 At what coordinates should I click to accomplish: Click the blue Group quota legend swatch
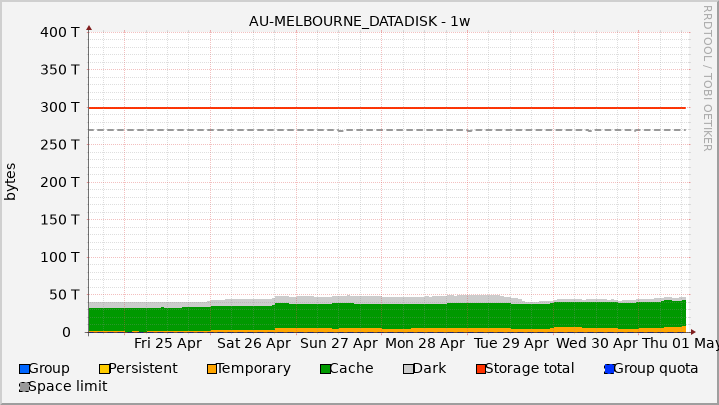click(x=609, y=369)
